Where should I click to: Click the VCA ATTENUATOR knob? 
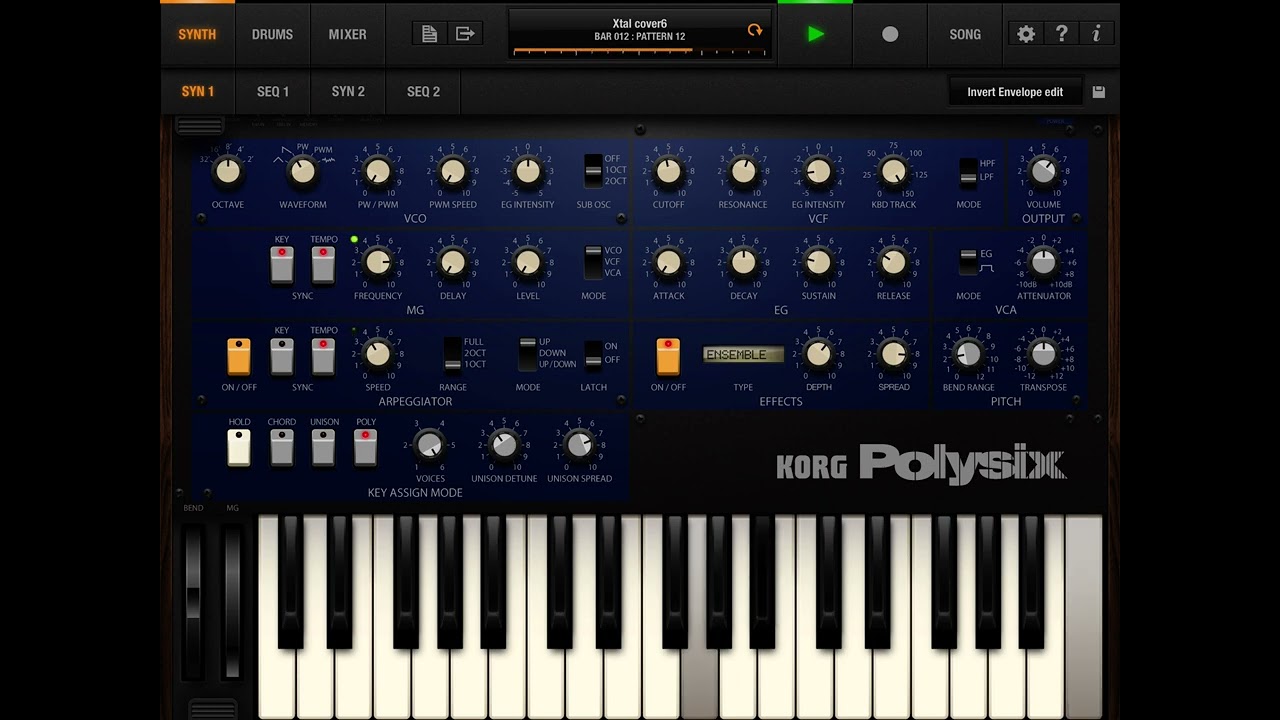[1043, 262]
